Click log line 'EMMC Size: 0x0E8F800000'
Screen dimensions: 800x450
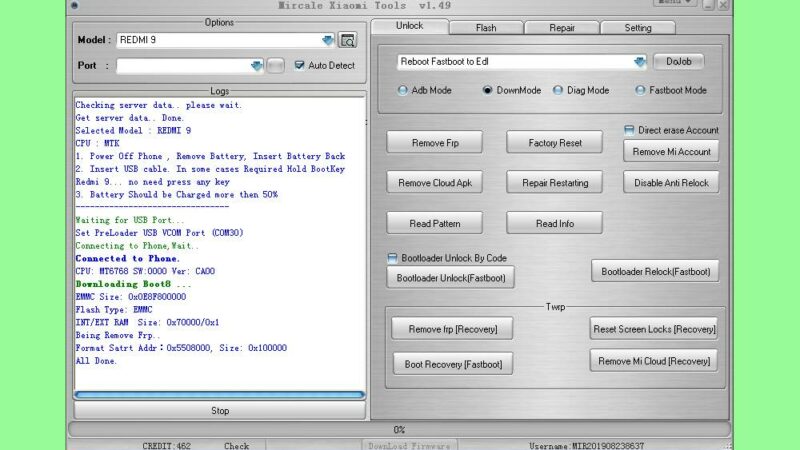click(131, 296)
